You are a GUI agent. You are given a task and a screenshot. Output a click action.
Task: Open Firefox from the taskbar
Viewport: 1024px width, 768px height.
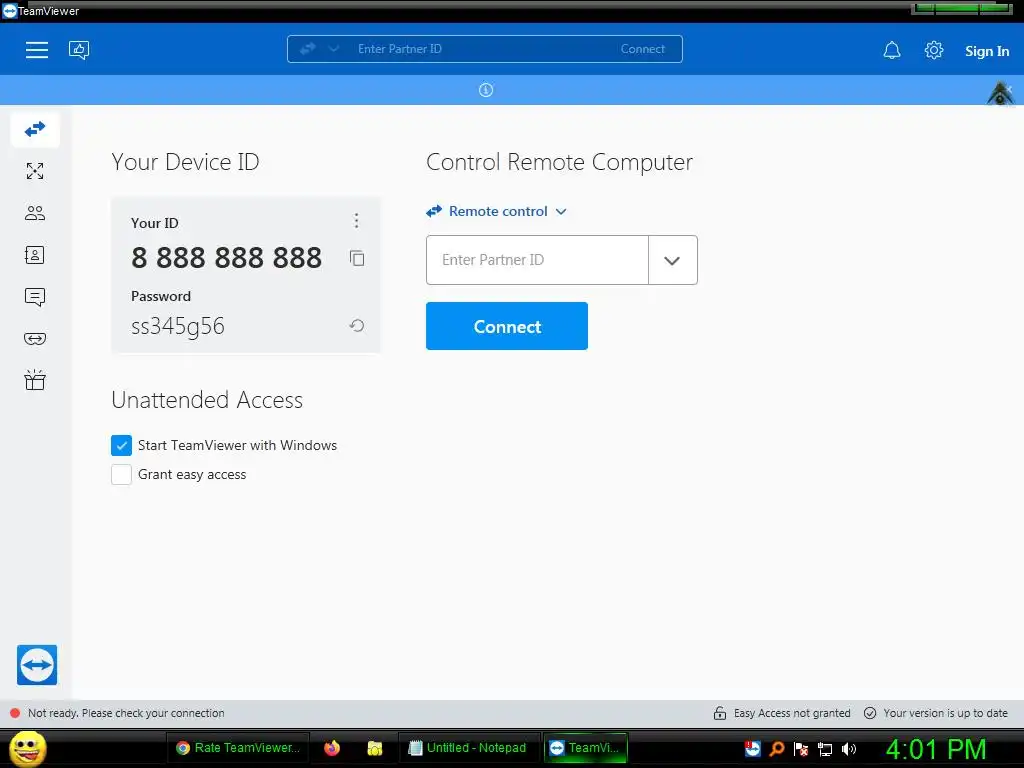click(332, 748)
